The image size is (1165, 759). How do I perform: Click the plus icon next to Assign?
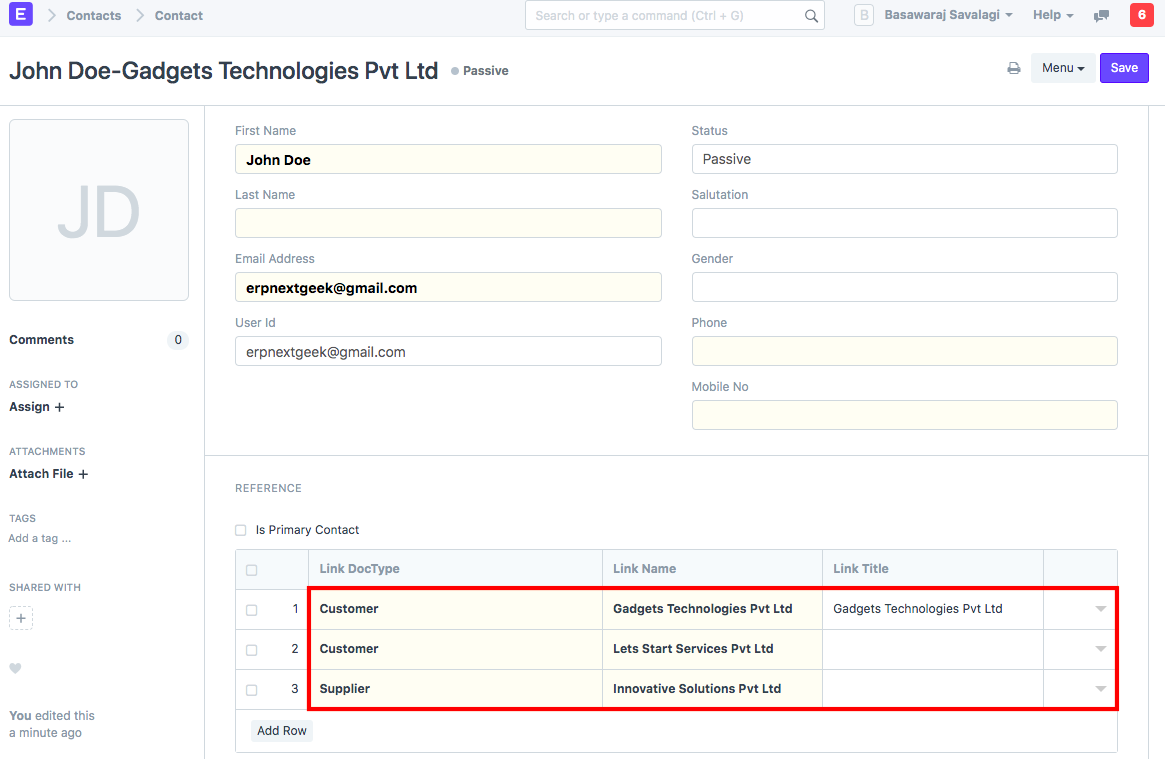coord(59,407)
